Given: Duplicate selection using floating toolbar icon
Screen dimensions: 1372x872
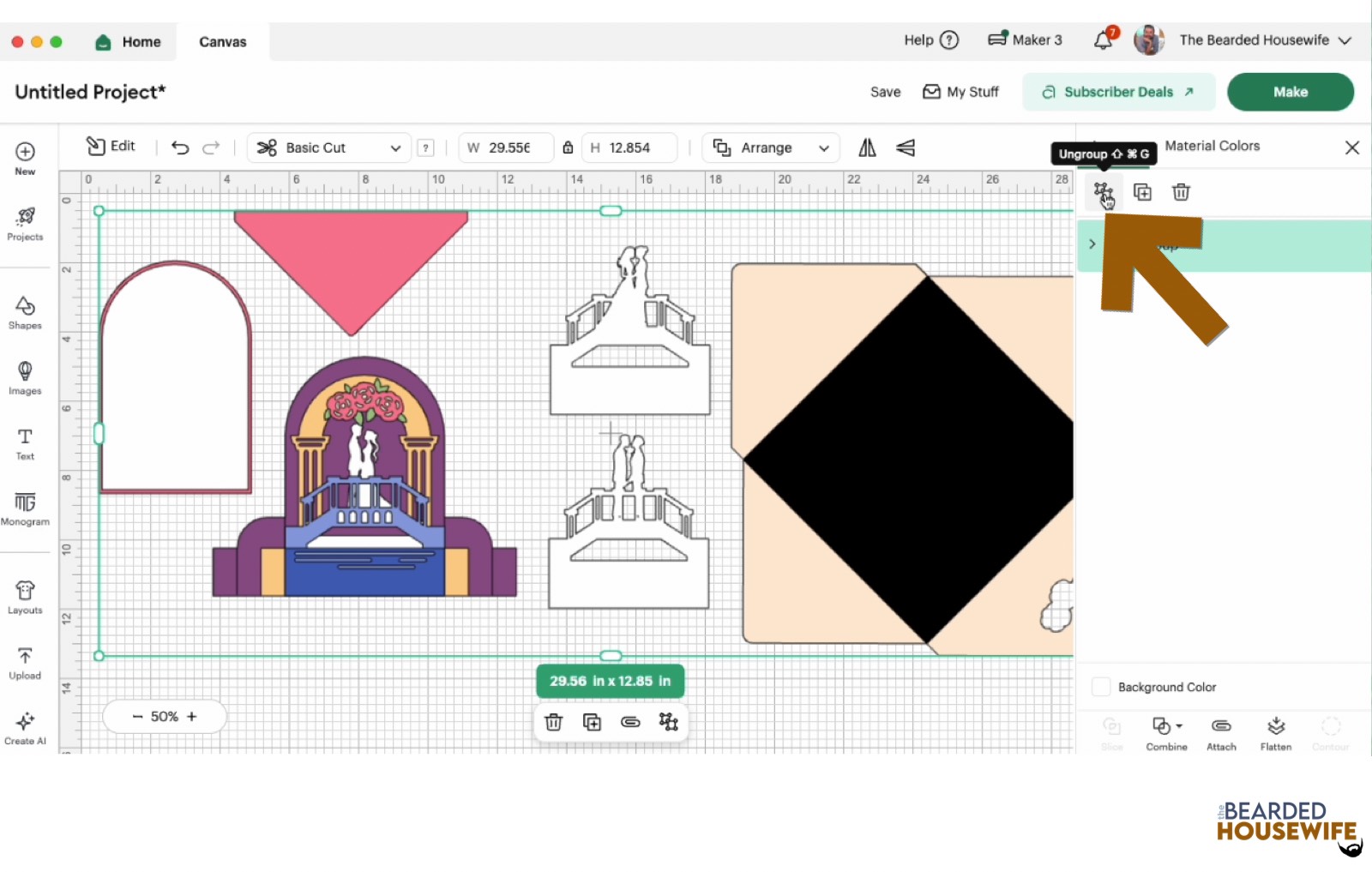Looking at the screenshot, I should pos(592,722).
